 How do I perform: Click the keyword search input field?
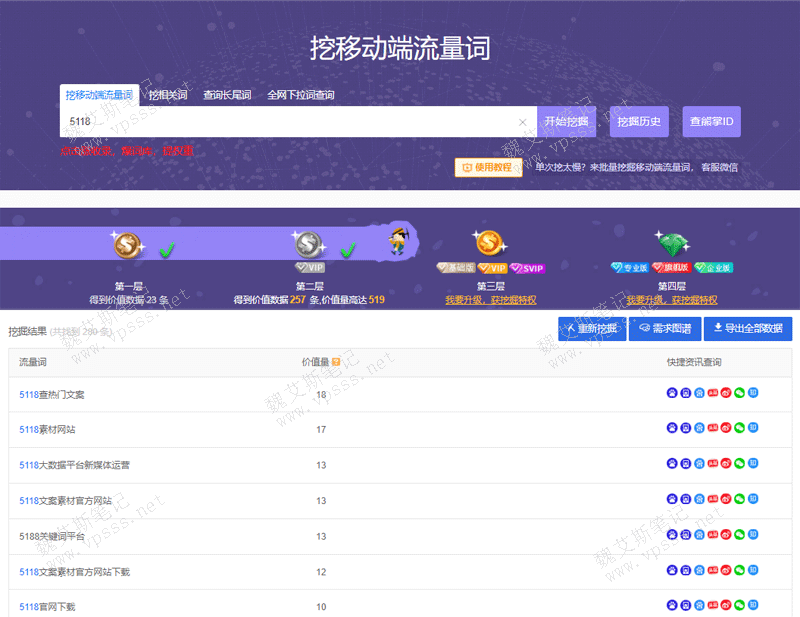[290, 122]
